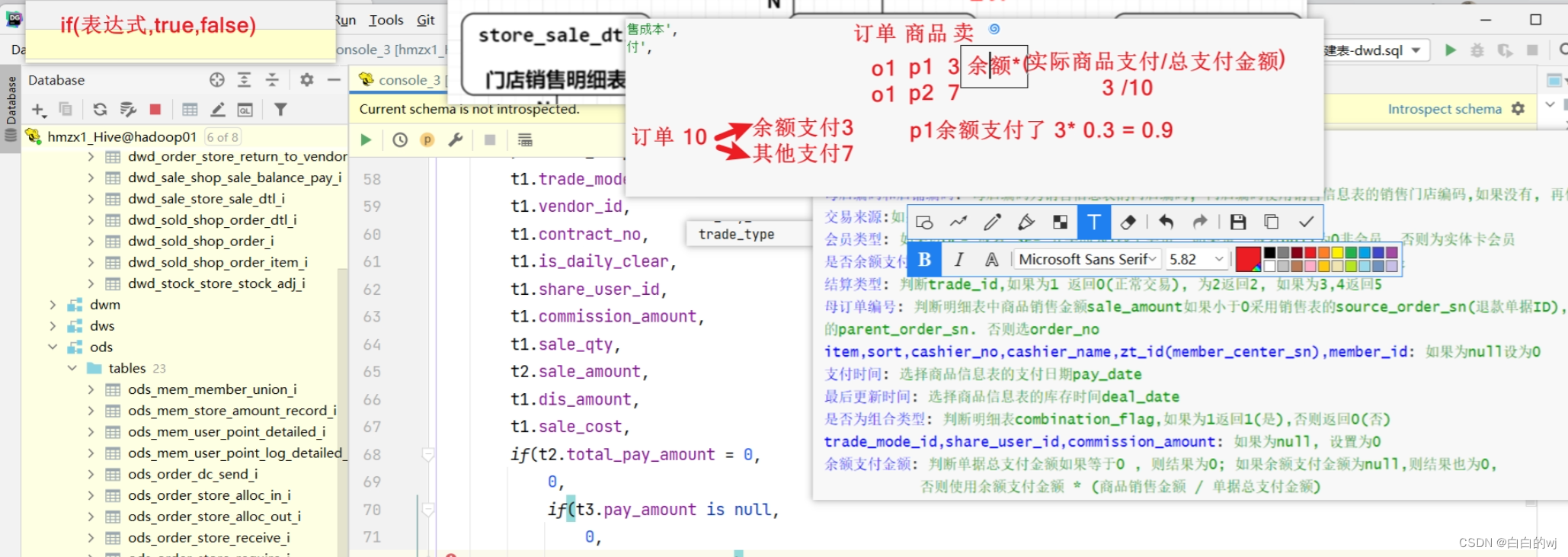Select the pencil tool in screenshot toolbar
The image size is (1568, 557).
pos(992,222)
